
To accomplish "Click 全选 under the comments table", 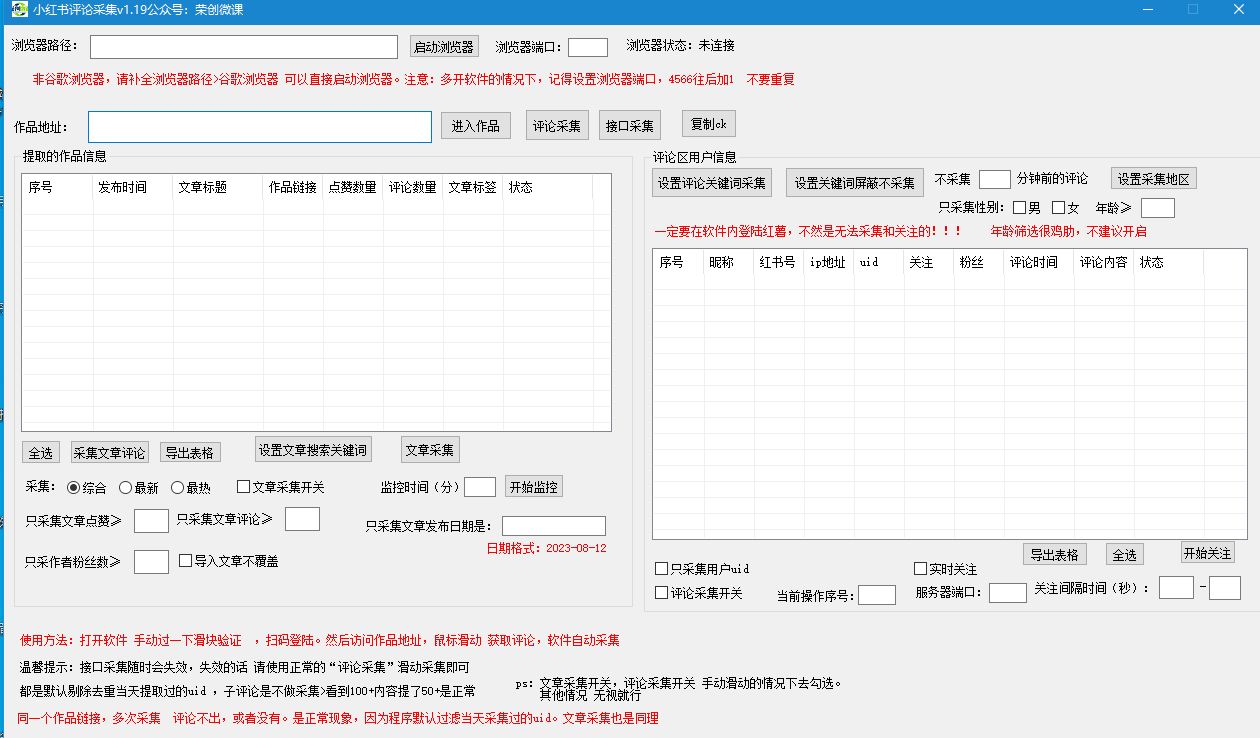I will (1125, 555).
